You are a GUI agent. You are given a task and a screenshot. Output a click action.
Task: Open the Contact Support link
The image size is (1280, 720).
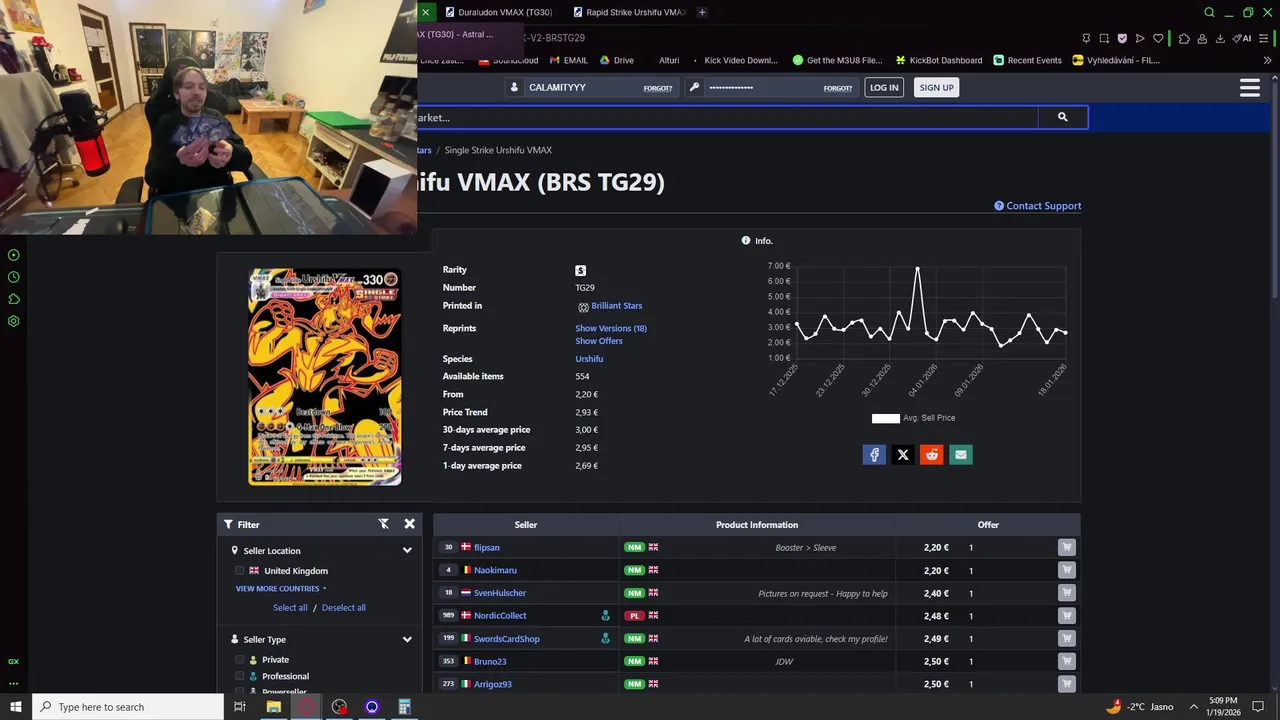pyautogui.click(x=1037, y=206)
